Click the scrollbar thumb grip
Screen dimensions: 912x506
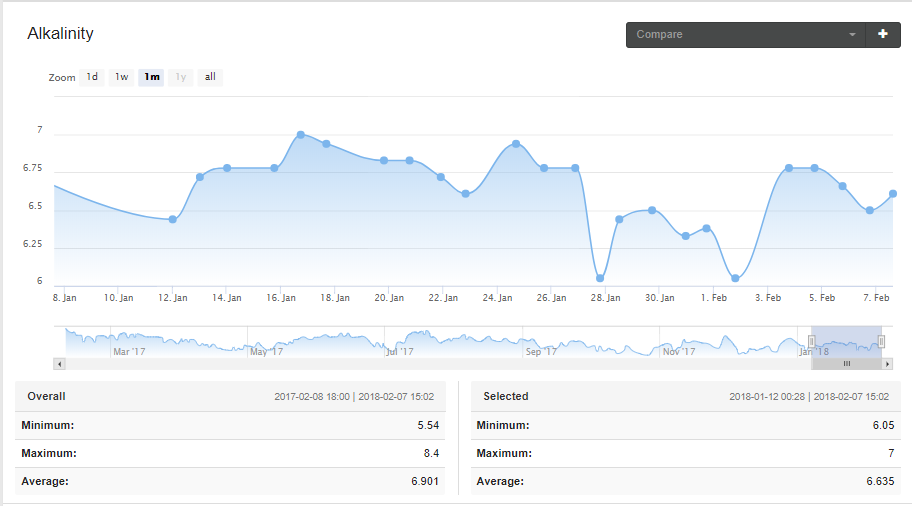[x=847, y=364]
